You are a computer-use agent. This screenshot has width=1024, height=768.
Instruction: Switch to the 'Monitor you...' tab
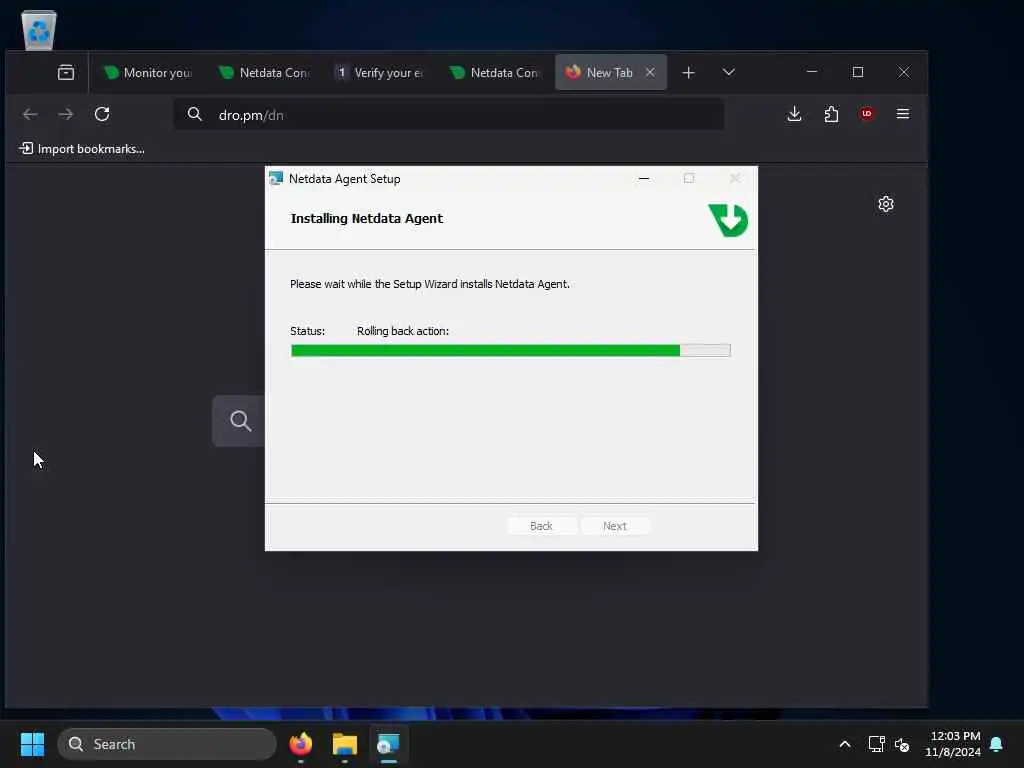[x=149, y=72]
